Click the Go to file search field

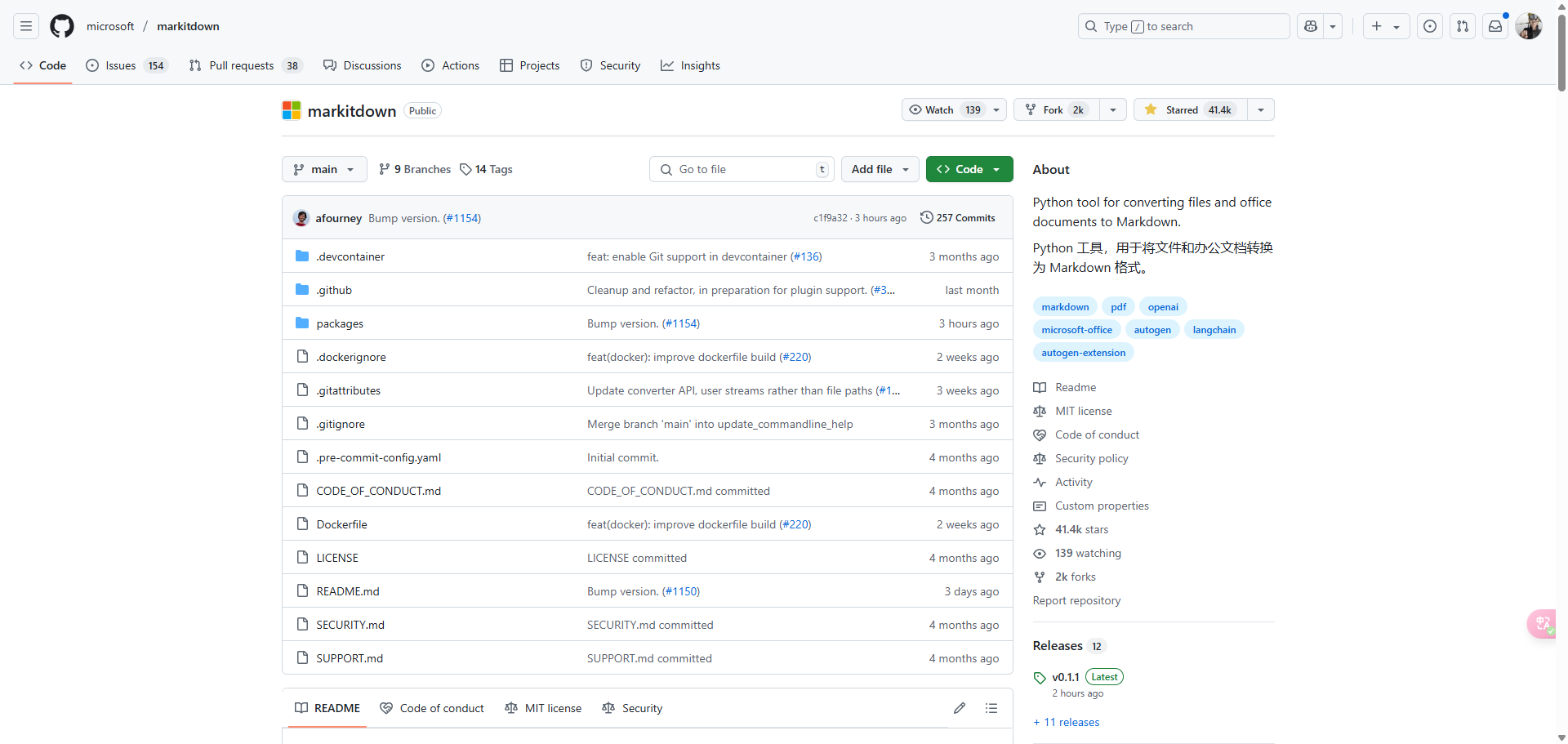click(x=742, y=169)
